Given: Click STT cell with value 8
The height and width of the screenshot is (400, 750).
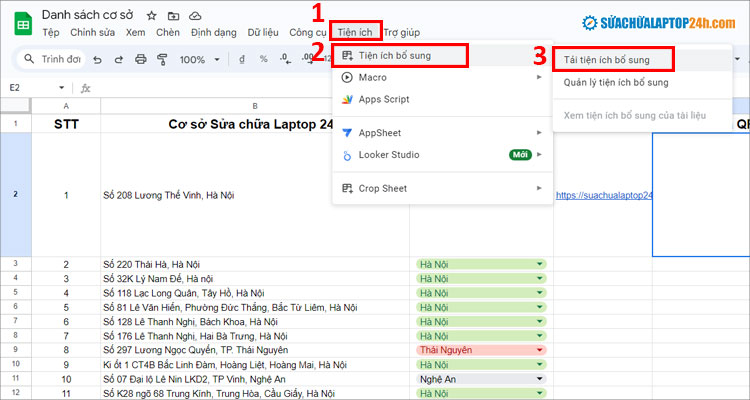Looking at the screenshot, I should 66,350.
